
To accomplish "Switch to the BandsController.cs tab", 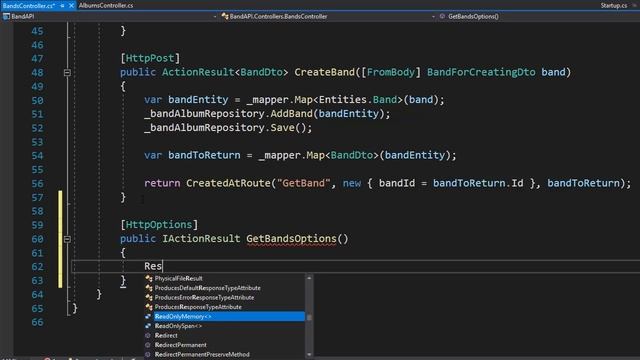I will [29, 6].
